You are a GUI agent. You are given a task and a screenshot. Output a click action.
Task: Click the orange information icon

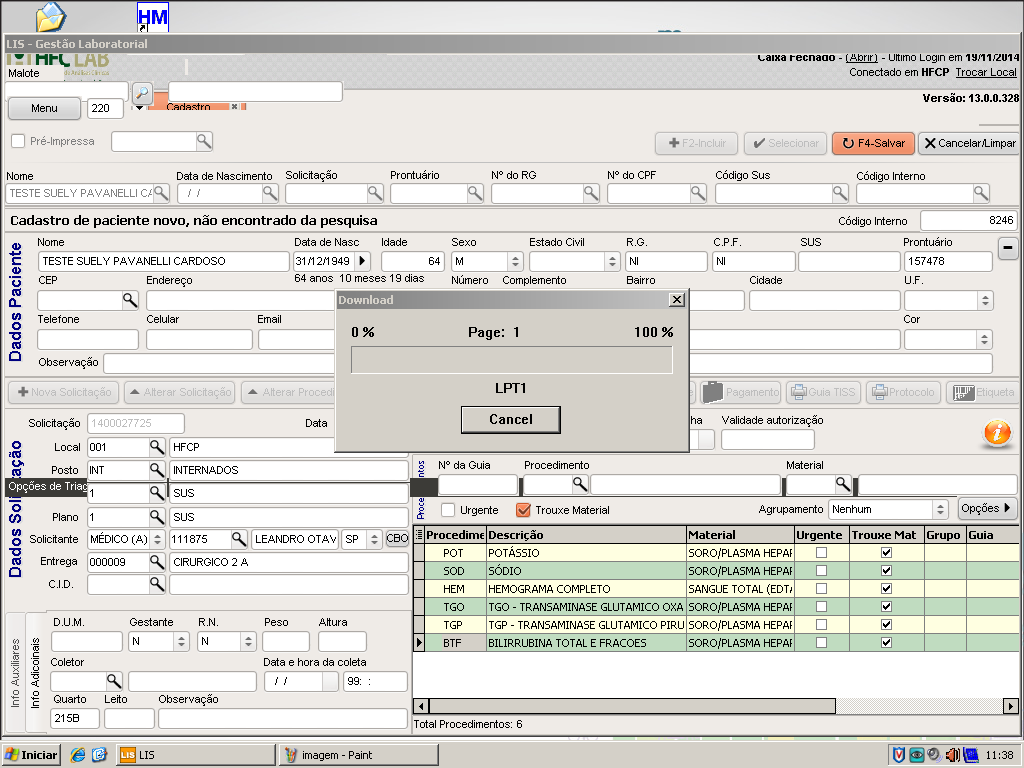[x=997, y=432]
